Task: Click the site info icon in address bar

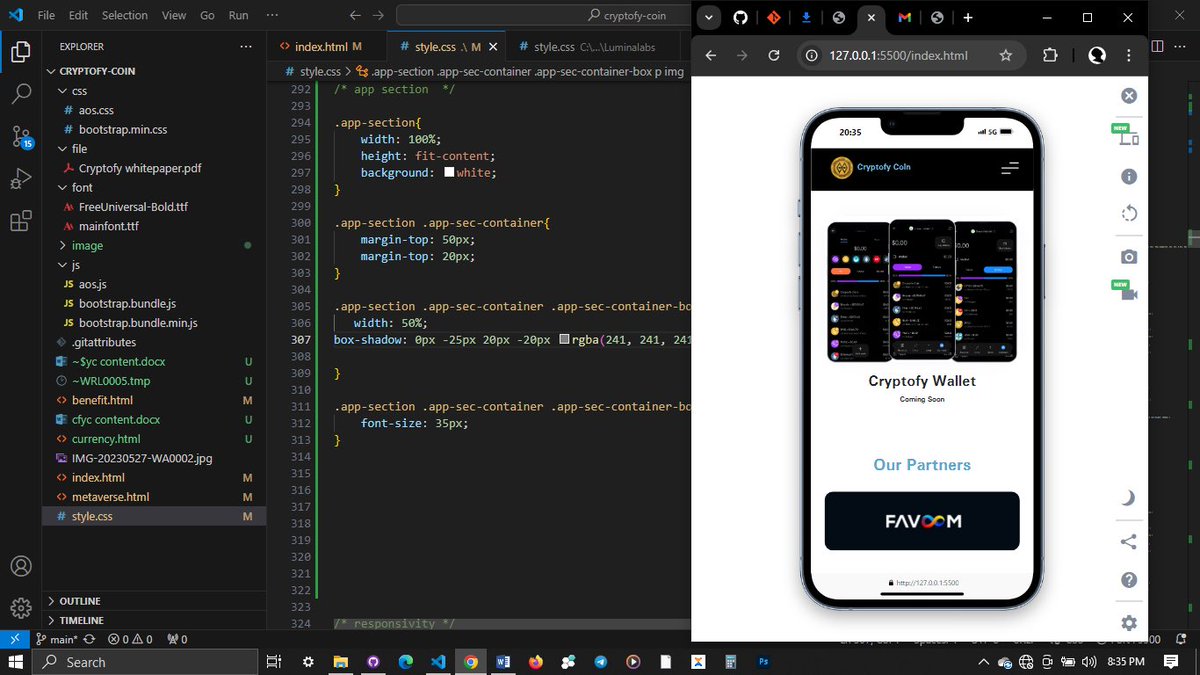Action: click(812, 56)
